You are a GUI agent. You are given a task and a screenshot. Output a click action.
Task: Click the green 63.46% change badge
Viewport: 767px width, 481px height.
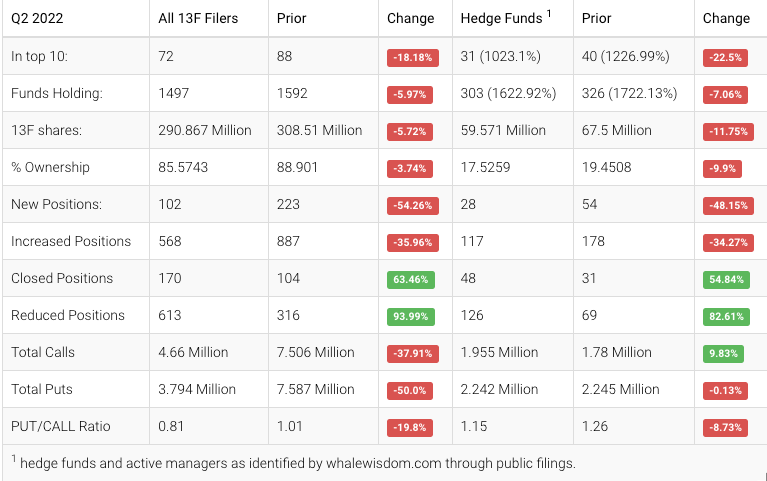point(412,279)
